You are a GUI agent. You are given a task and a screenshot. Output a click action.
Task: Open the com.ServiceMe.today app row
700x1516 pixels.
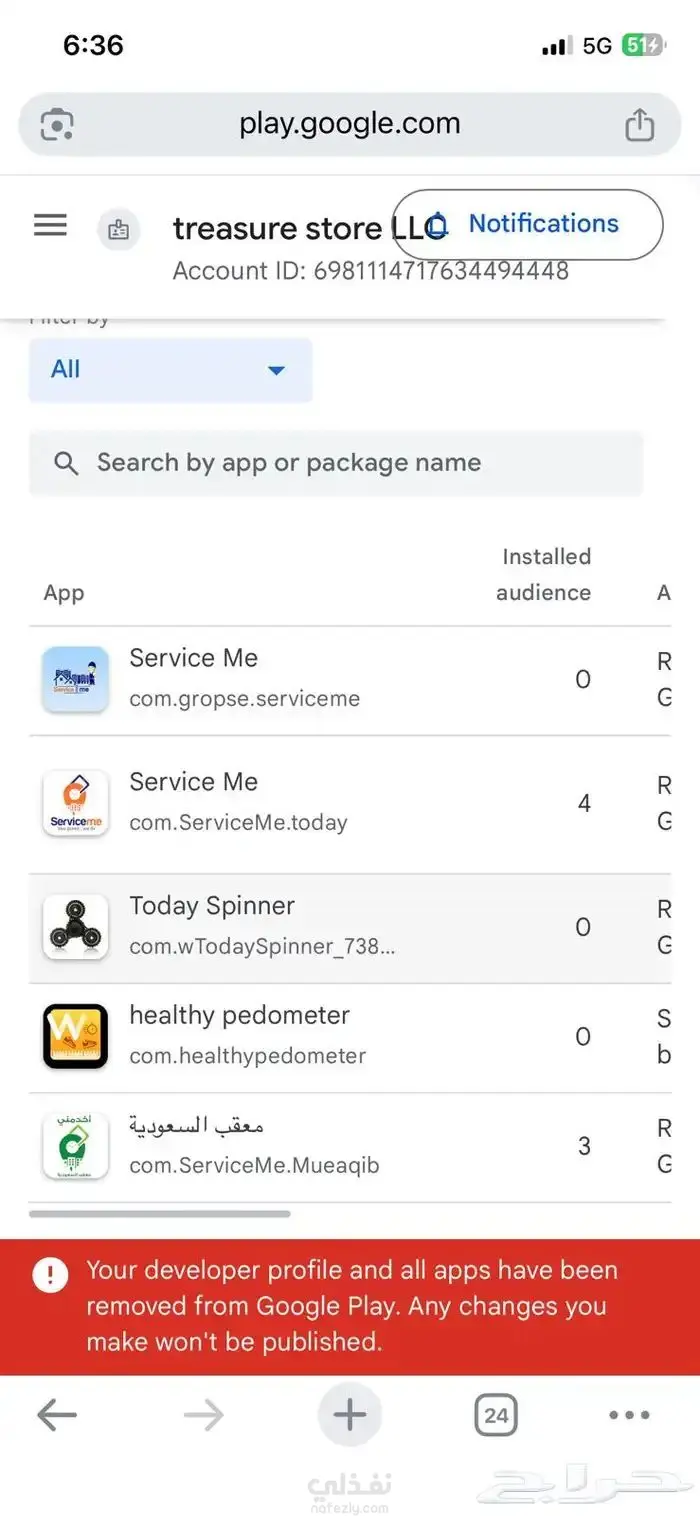[238, 803]
